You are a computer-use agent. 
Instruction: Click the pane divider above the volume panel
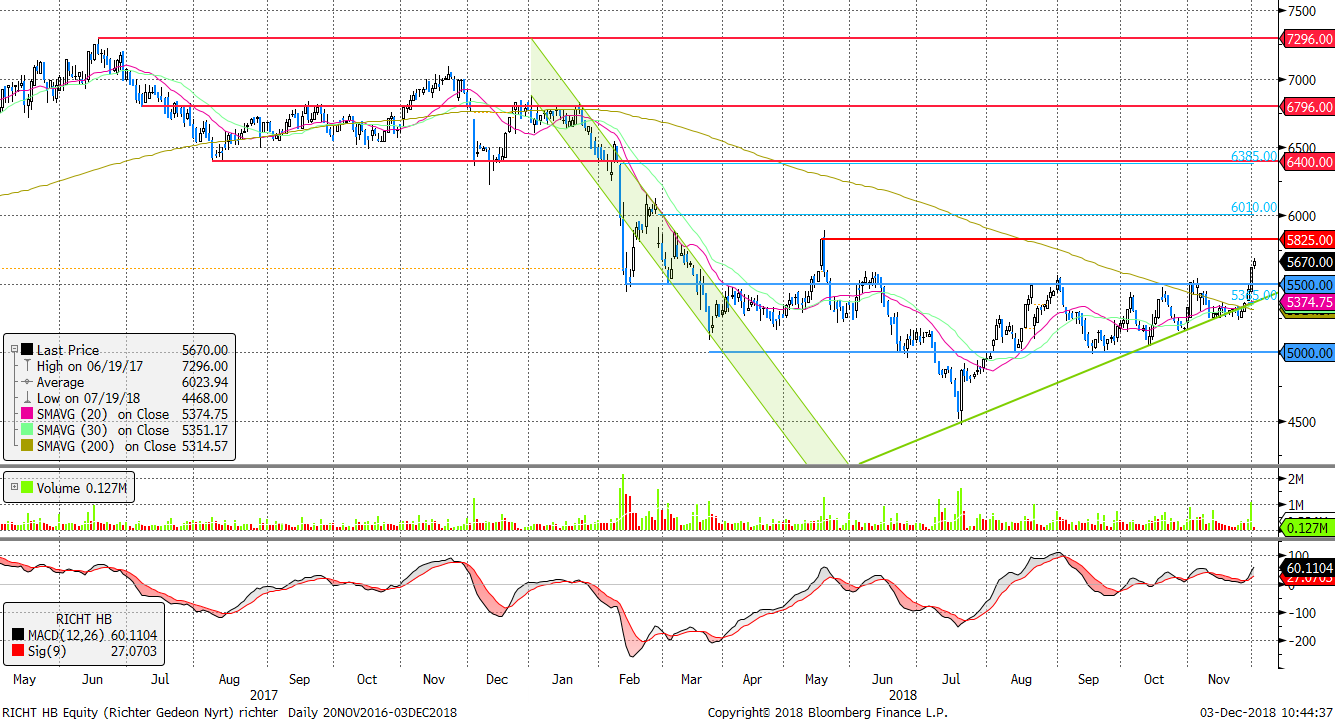(x=640, y=467)
